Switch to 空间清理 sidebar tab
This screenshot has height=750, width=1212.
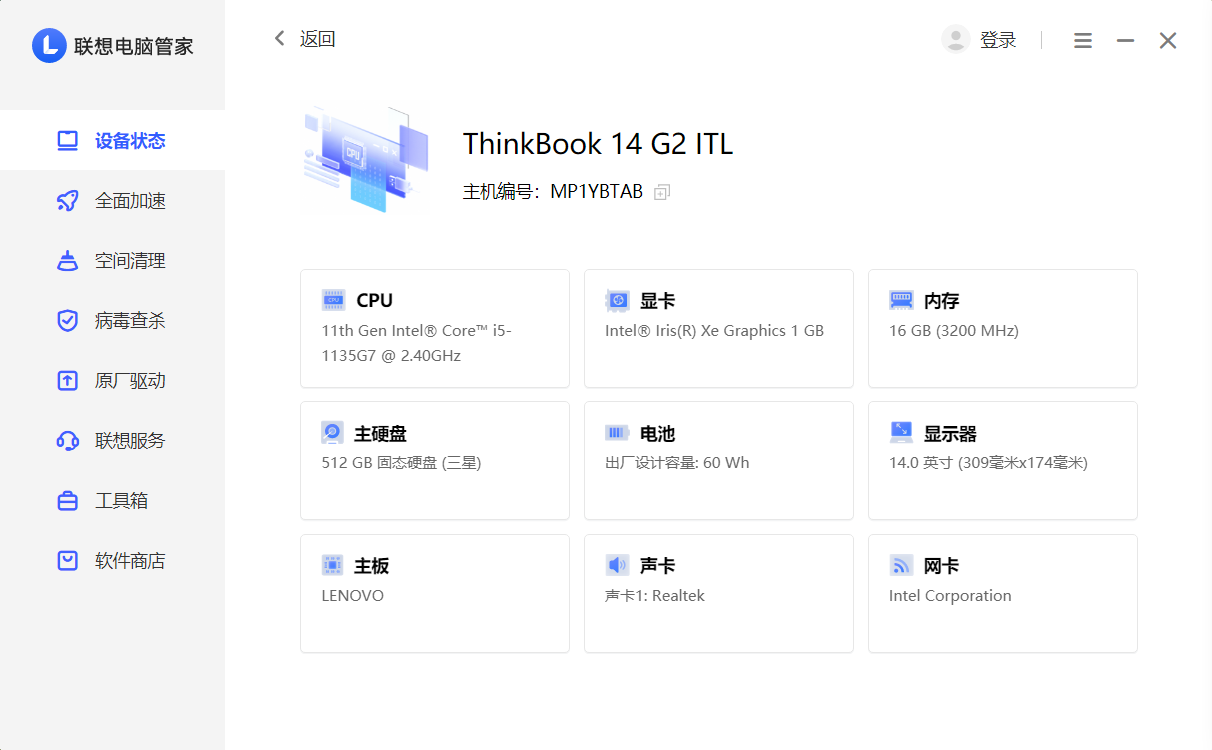pos(112,261)
